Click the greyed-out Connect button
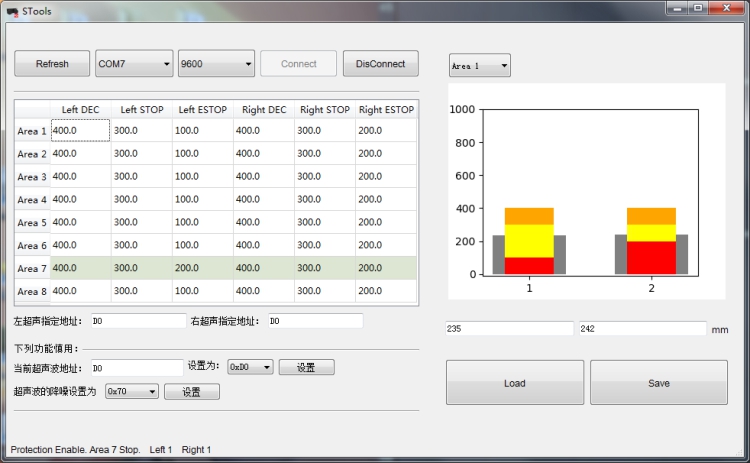This screenshot has width=750, height=463. click(x=298, y=64)
